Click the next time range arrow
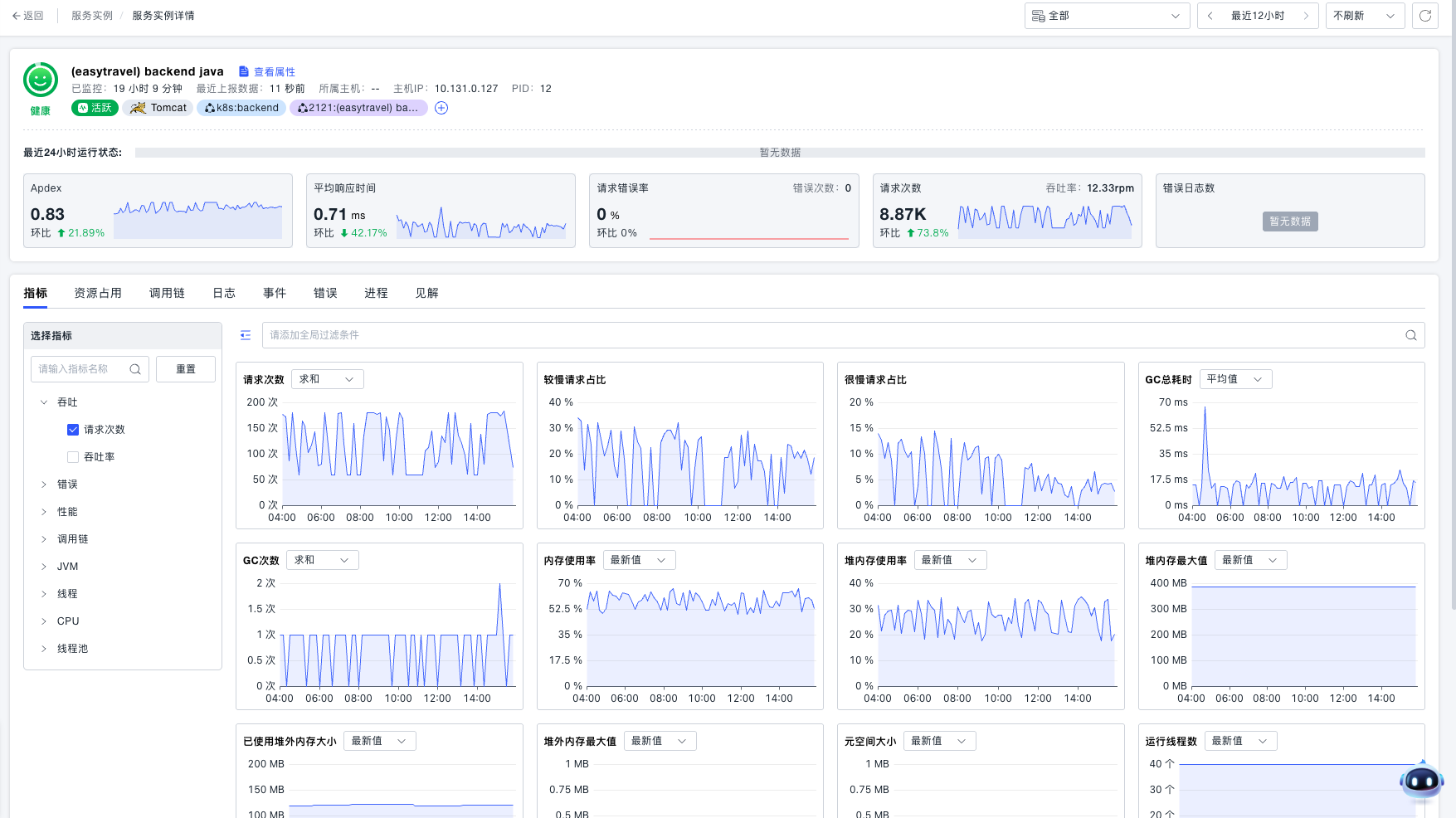 click(x=1305, y=16)
